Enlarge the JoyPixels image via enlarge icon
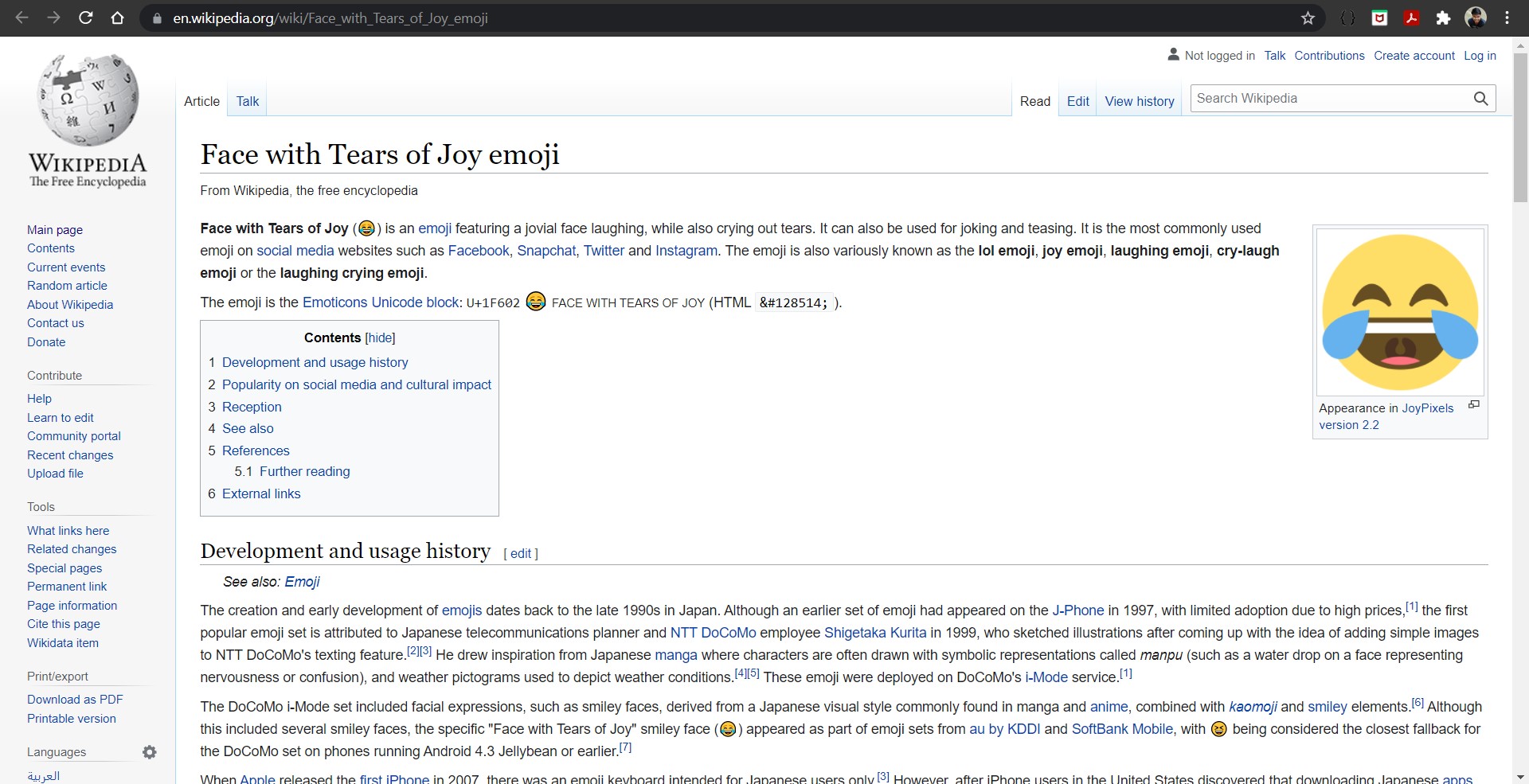 [1474, 404]
